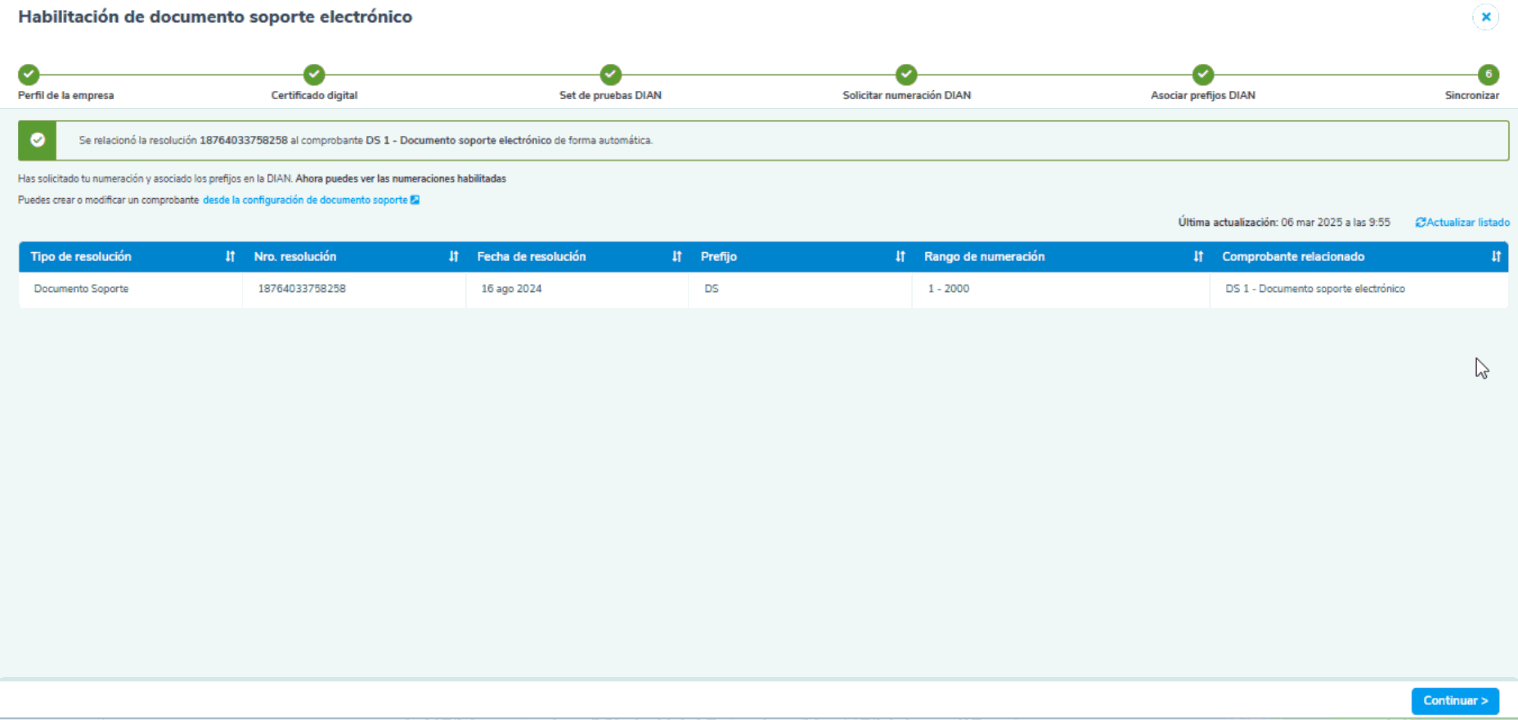Viewport: 1518px width, 720px height.
Task: Click Actualizar listado refresh link
Action: tap(1463, 222)
